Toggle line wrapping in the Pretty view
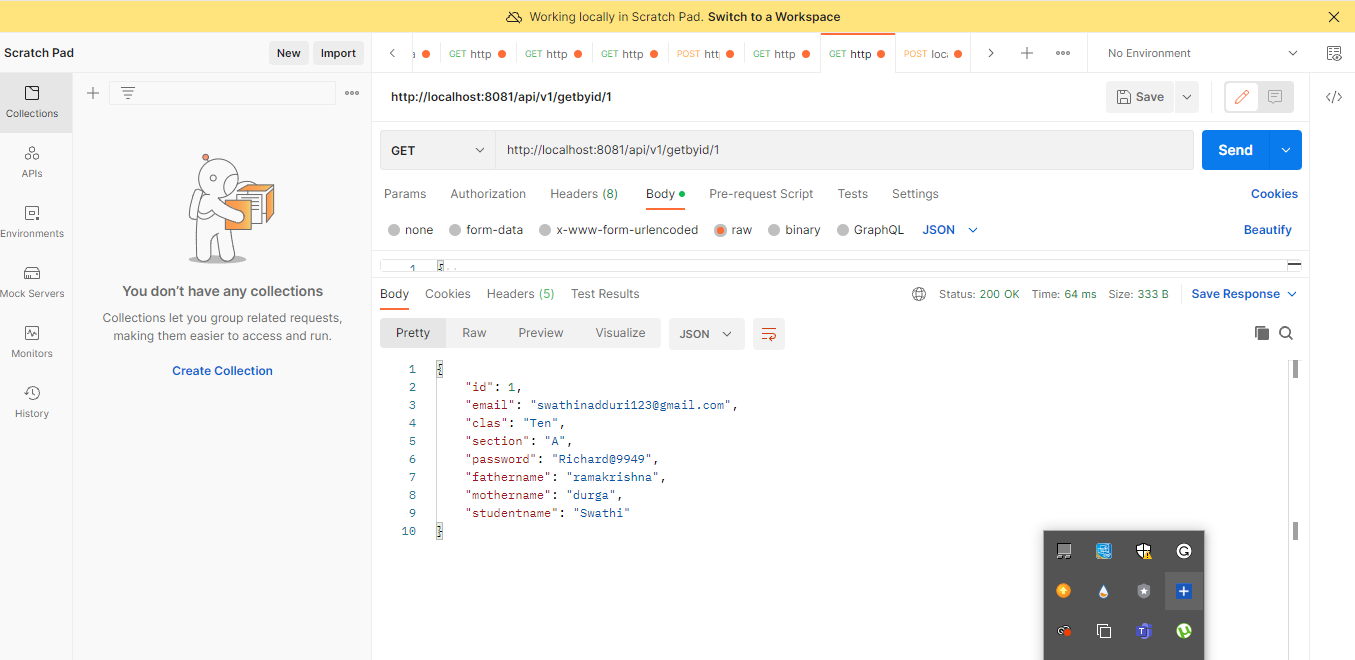1355x660 pixels. [768, 334]
